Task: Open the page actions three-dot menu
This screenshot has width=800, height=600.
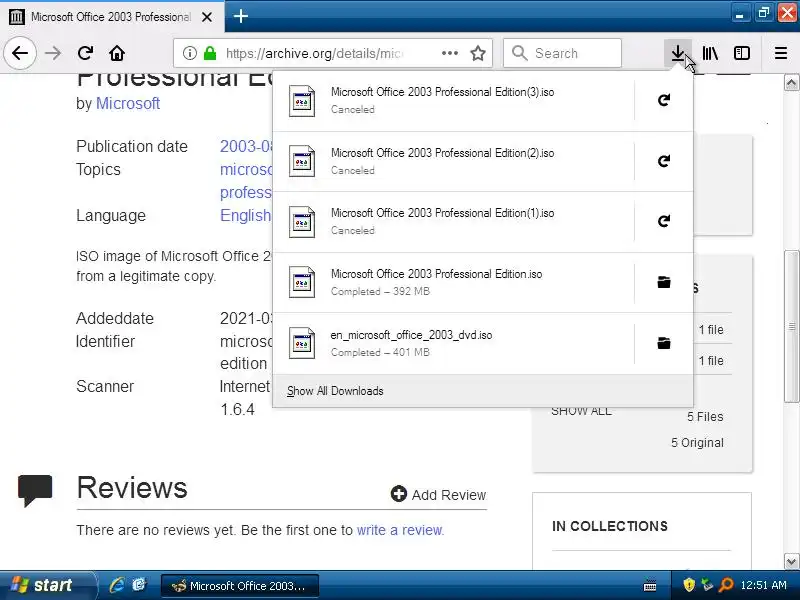Action: pyautogui.click(x=449, y=53)
